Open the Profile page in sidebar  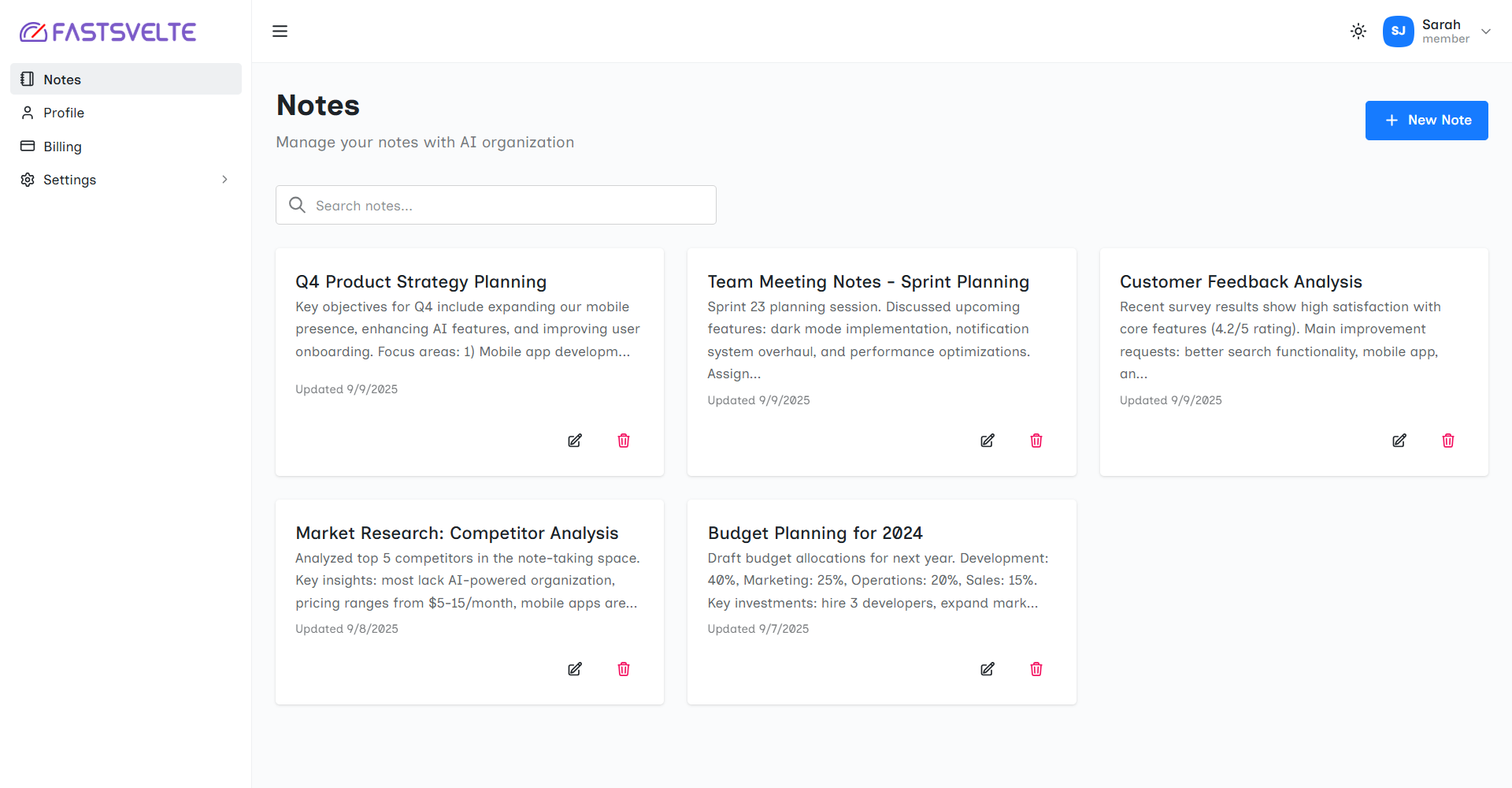64,113
